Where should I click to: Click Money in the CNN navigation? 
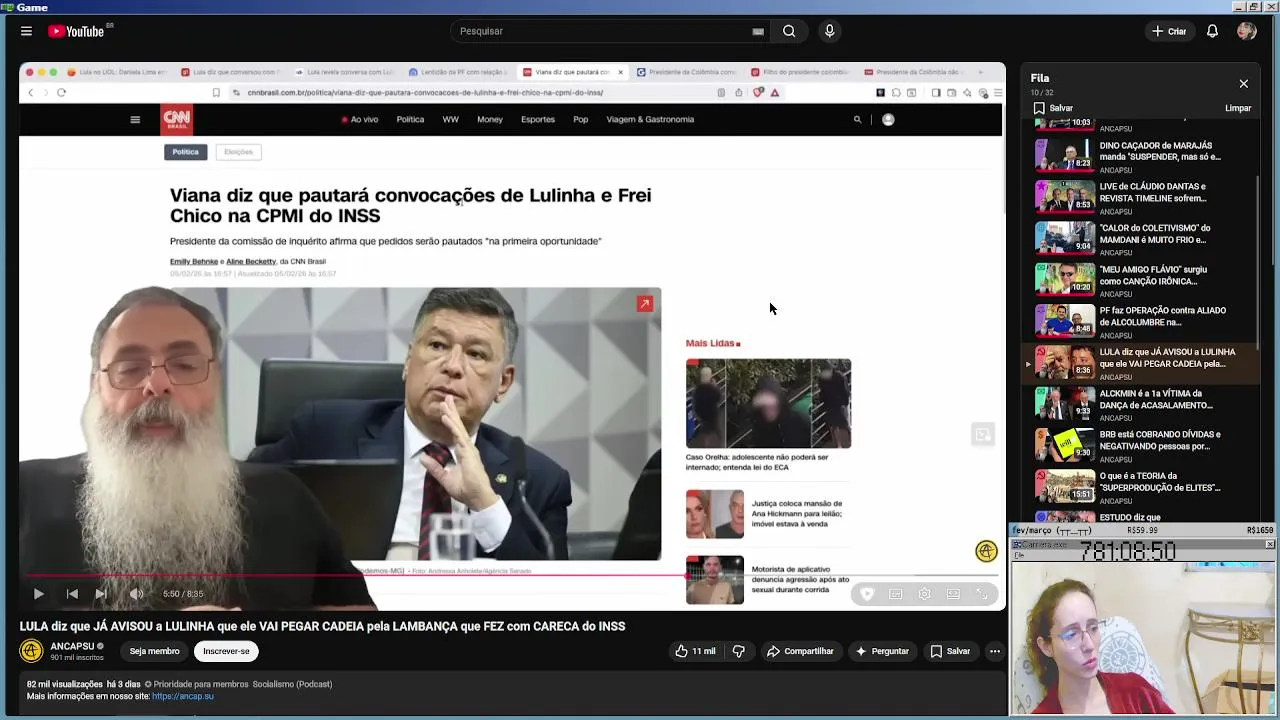pos(490,120)
